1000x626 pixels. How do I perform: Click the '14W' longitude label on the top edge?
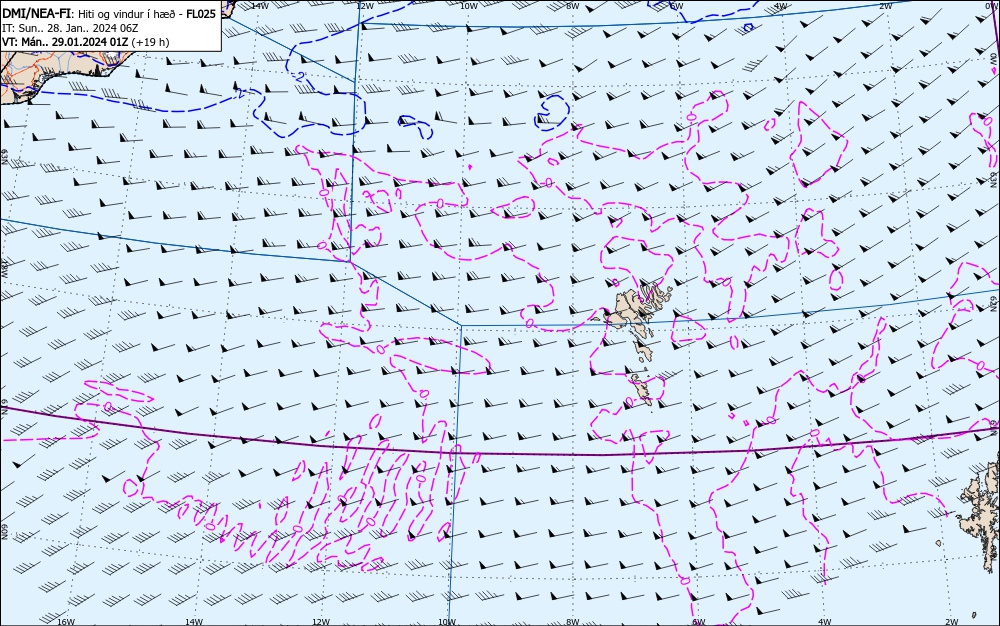coord(259,5)
